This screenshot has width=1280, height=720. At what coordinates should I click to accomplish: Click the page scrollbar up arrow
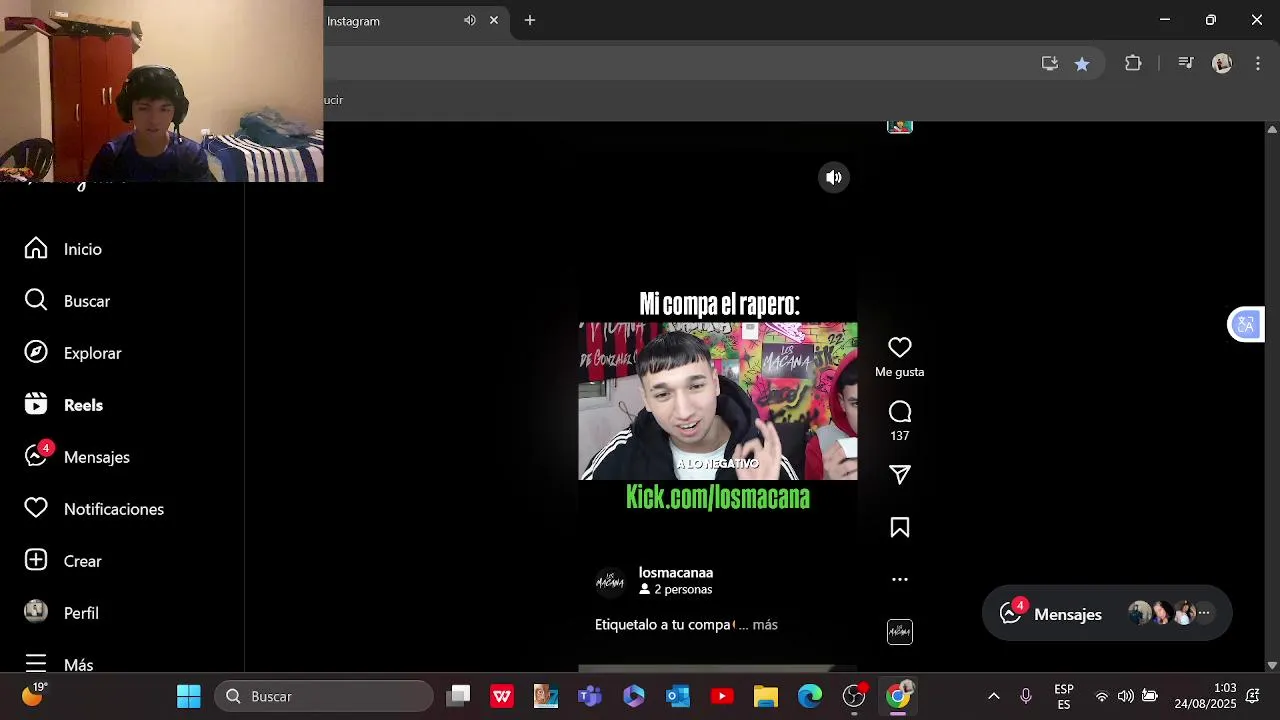pyautogui.click(x=1272, y=129)
